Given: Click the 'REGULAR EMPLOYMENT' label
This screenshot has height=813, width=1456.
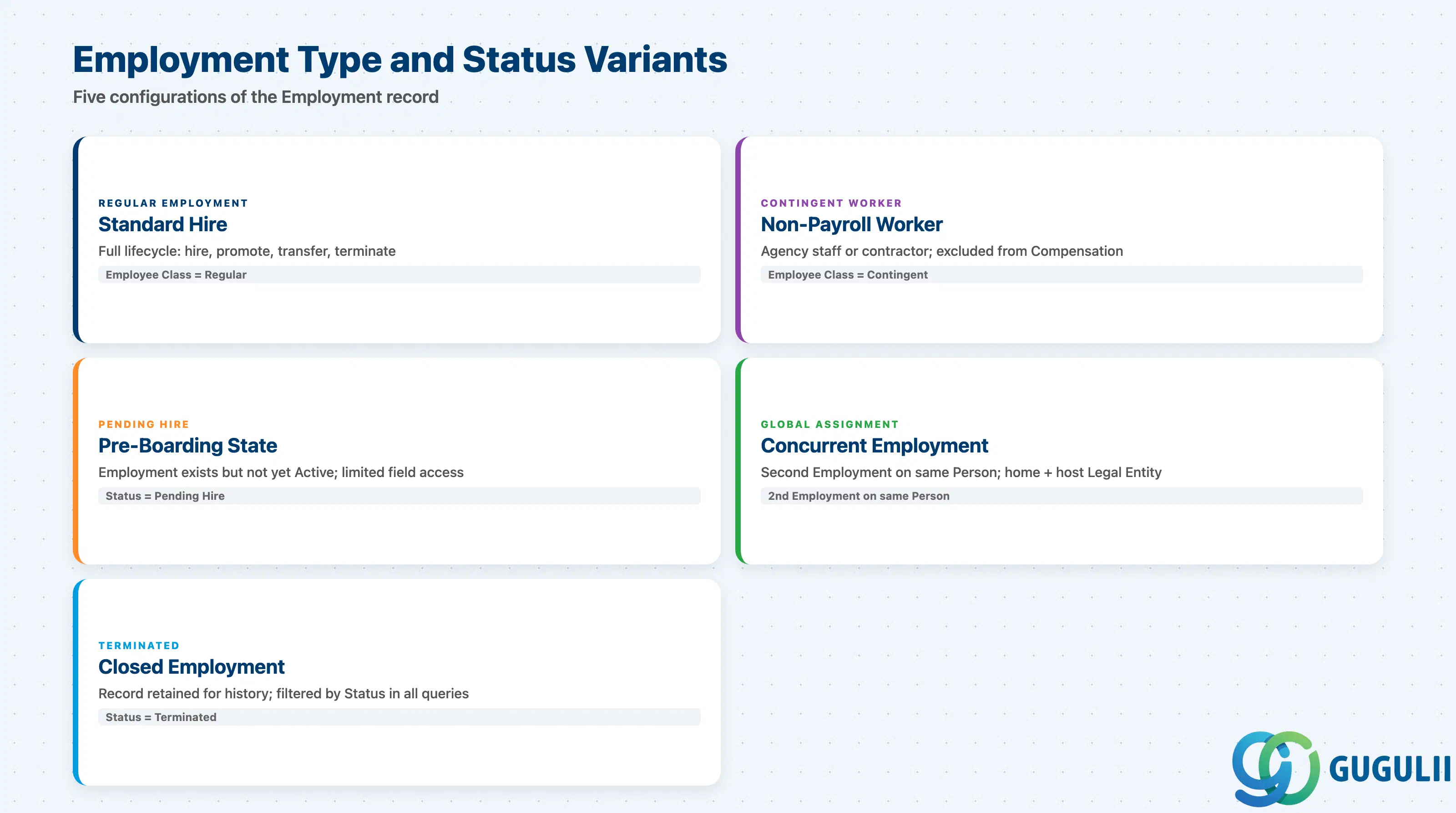Looking at the screenshot, I should point(173,203).
